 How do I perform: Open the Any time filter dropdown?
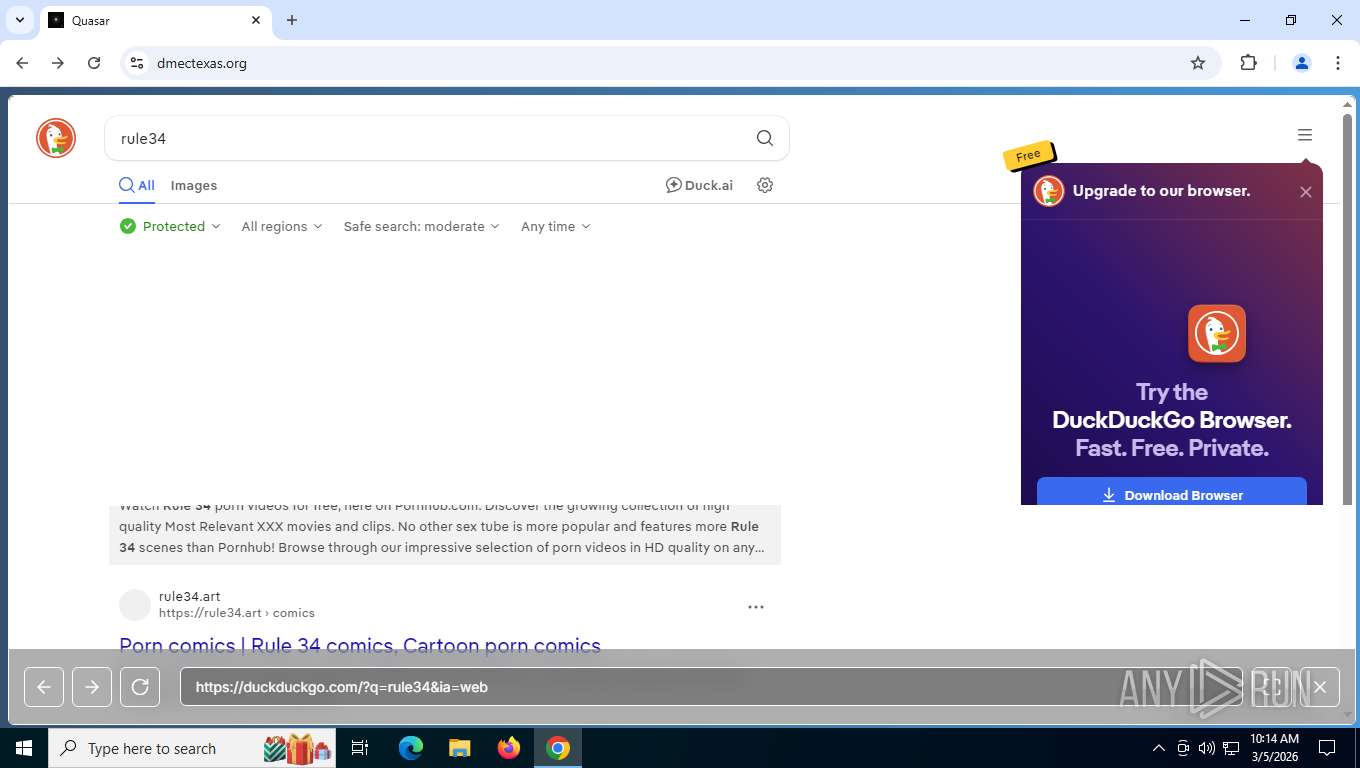coord(556,226)
